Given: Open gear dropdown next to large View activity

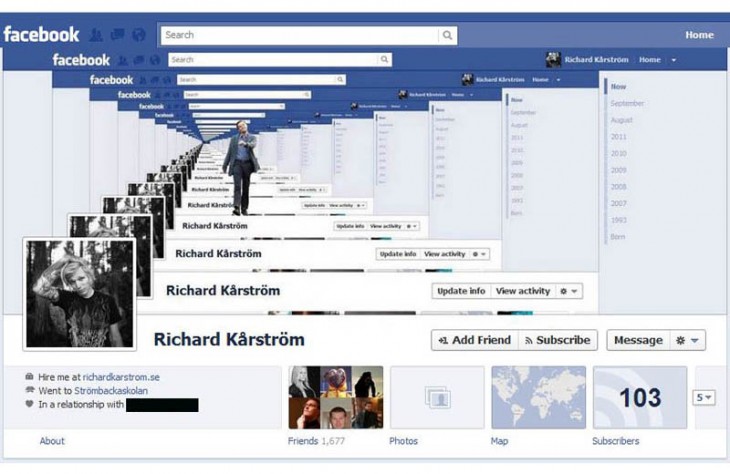Looking at the screenshot, I should [568, 291].
